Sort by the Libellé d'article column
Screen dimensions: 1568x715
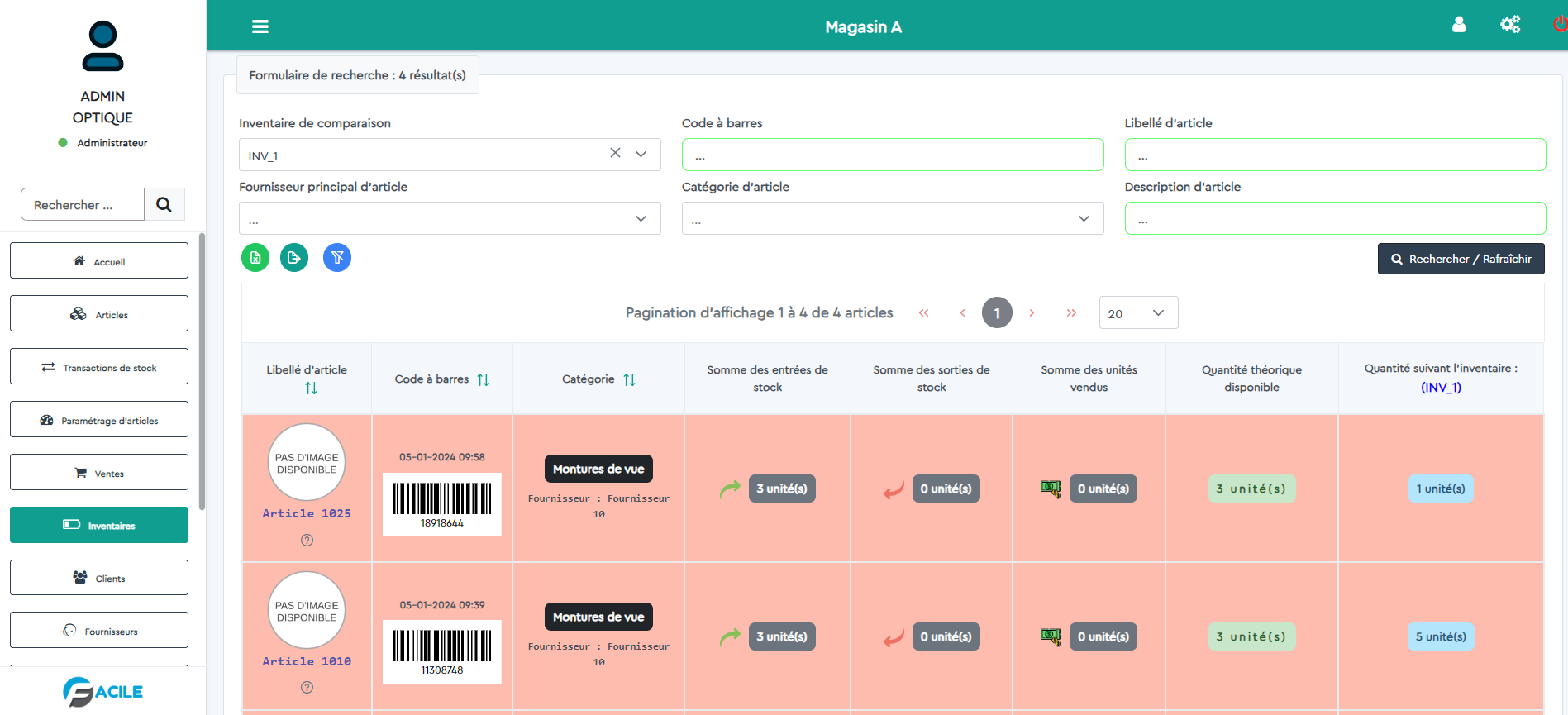click(x=311, y=388)
